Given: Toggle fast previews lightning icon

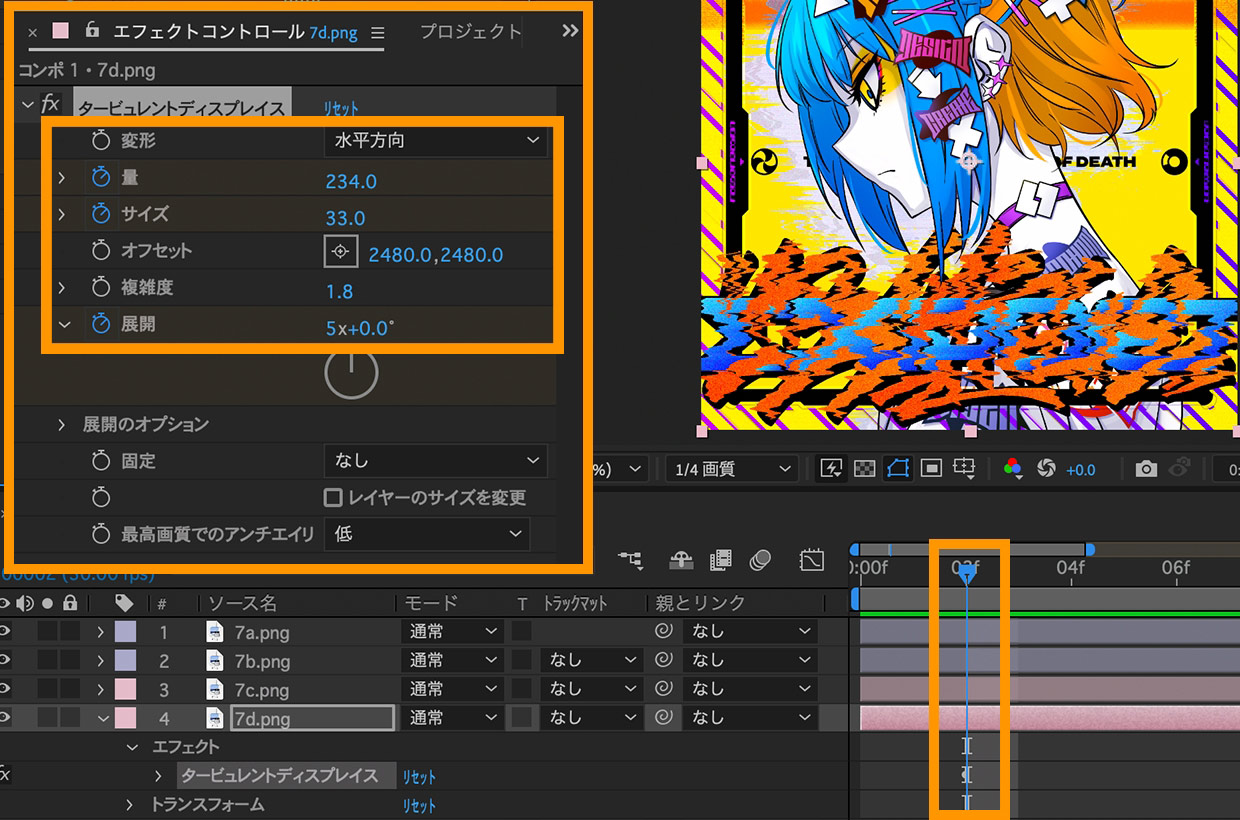Looking at the screenshot, I should (830, 468).
